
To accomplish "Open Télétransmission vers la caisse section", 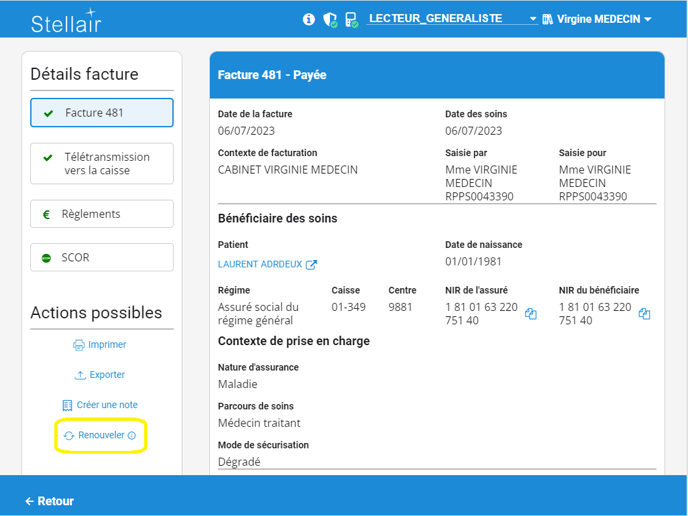I will tap(102, 164).
